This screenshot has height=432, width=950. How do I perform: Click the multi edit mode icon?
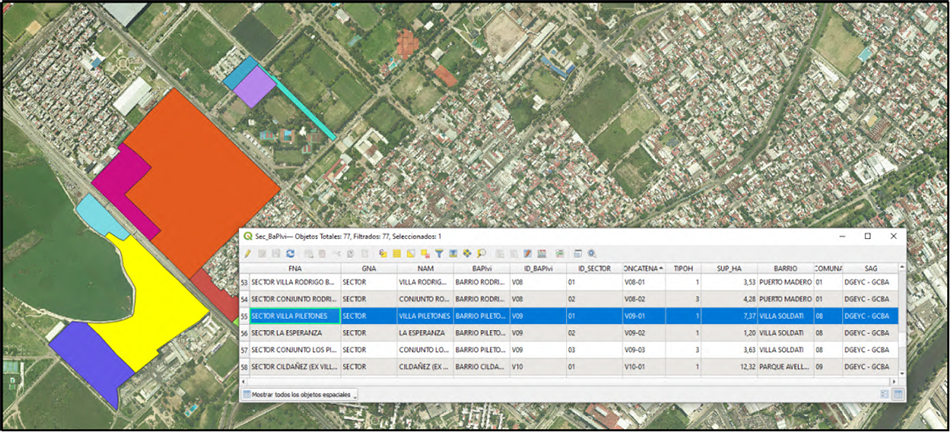tap(262, 254)
